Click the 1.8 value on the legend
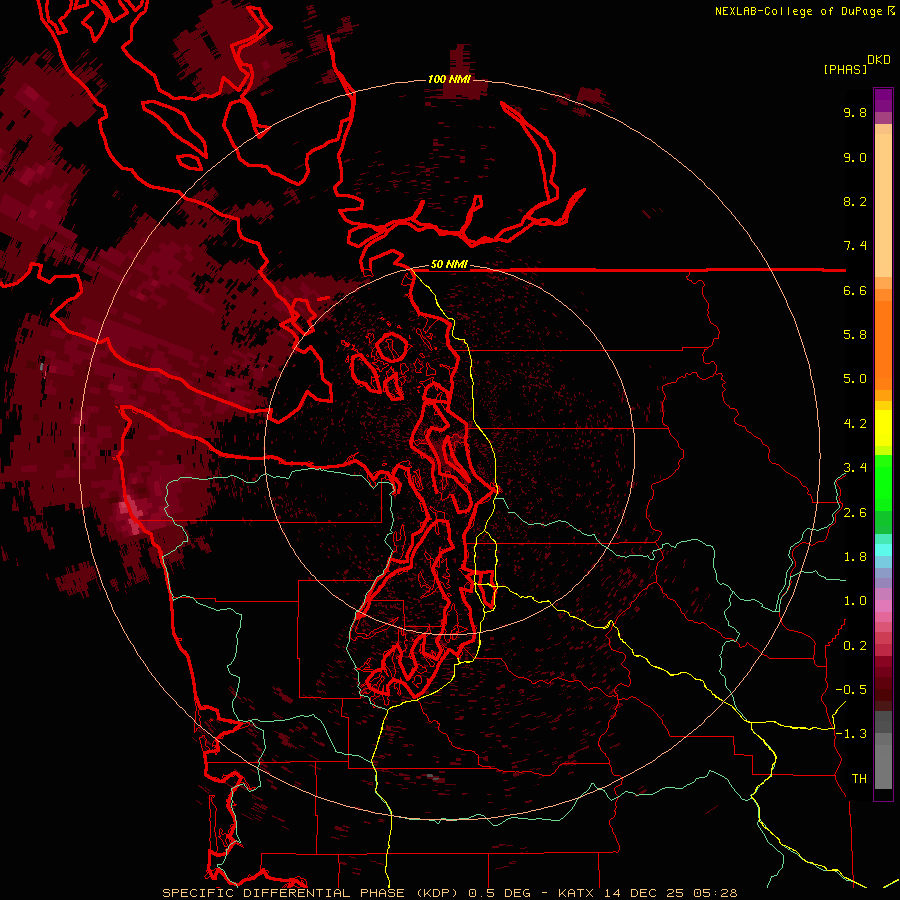This screenshot has height=900, width=900. 855,557
